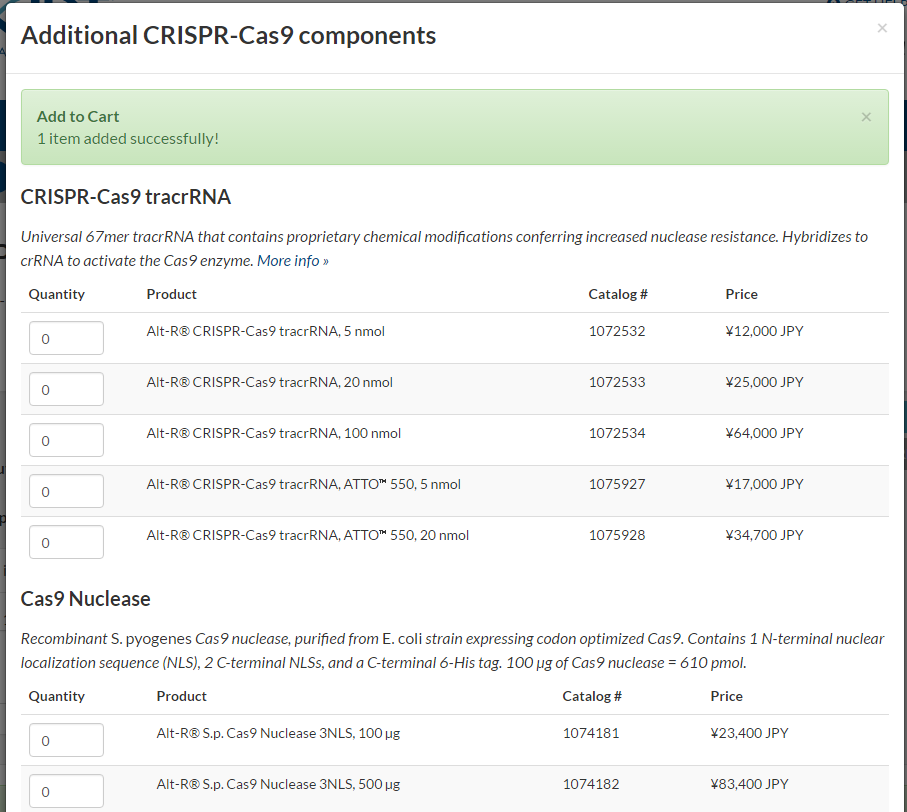907x812 pixels.
Task: Open the tracrRNA More info link
Action: pyautogui.click(x=293, y=261)
